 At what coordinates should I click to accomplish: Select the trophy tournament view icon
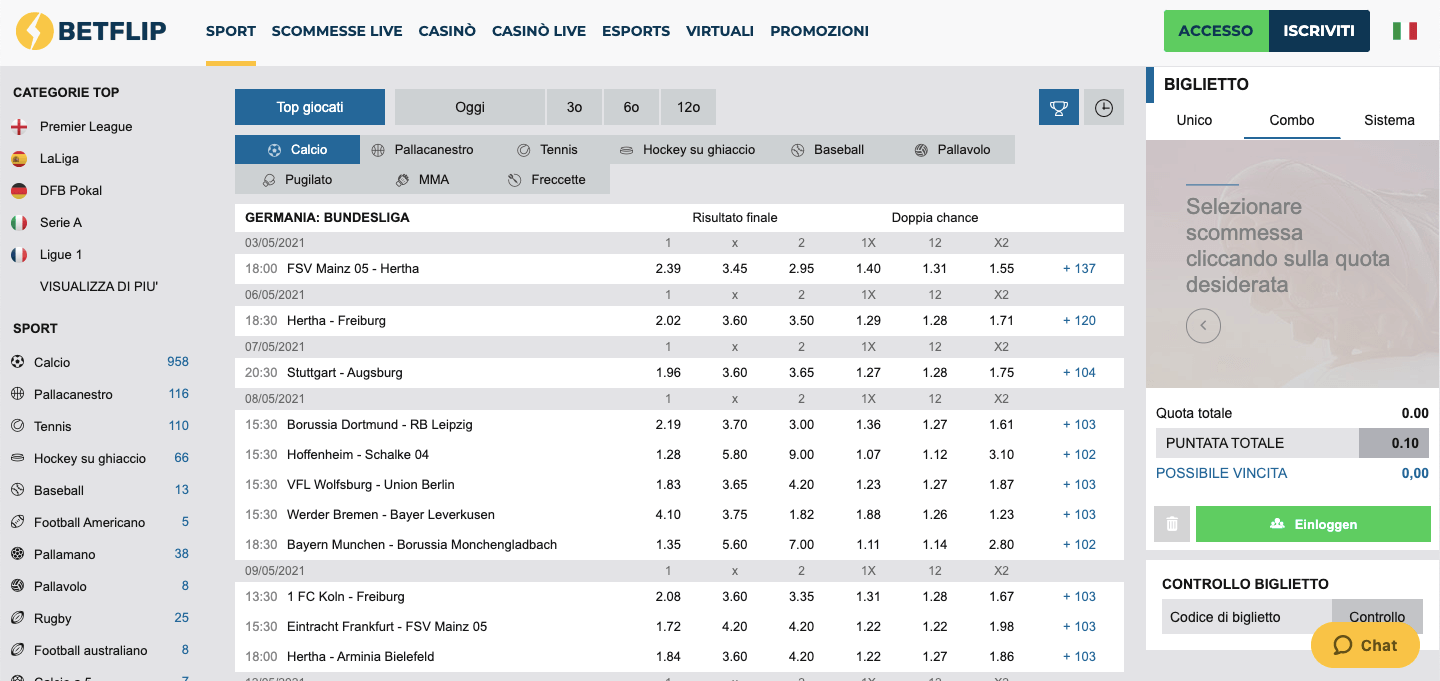[x=1059, y=107]
